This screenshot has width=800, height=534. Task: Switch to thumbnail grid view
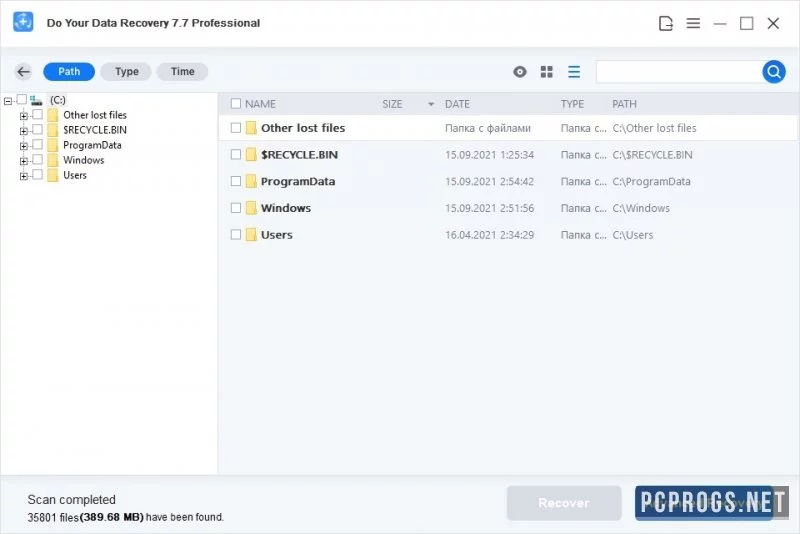pos(546,72)
